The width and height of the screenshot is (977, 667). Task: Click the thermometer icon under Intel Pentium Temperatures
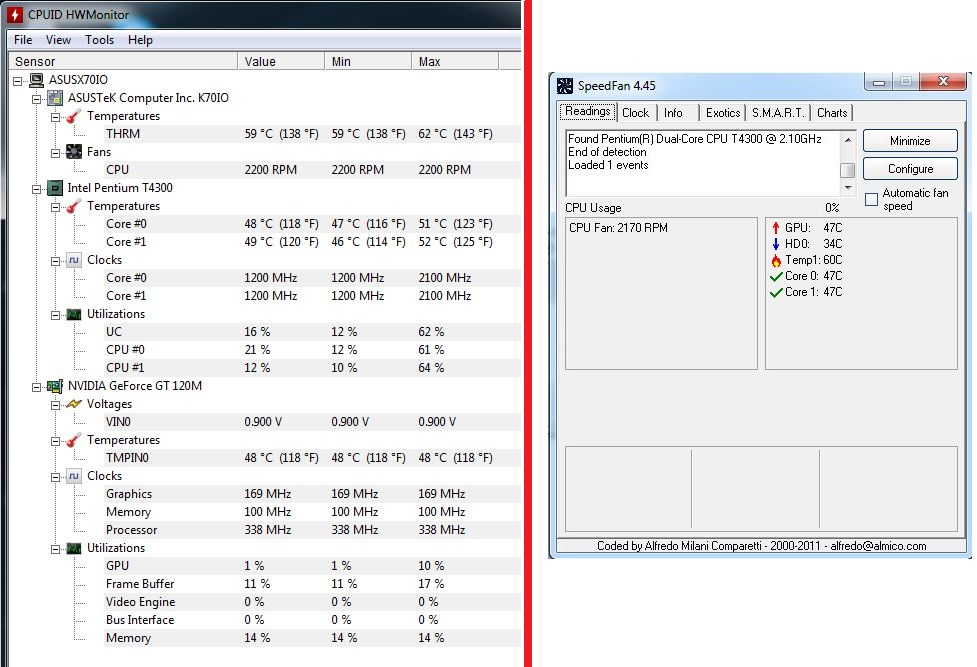tap(74, 206)
